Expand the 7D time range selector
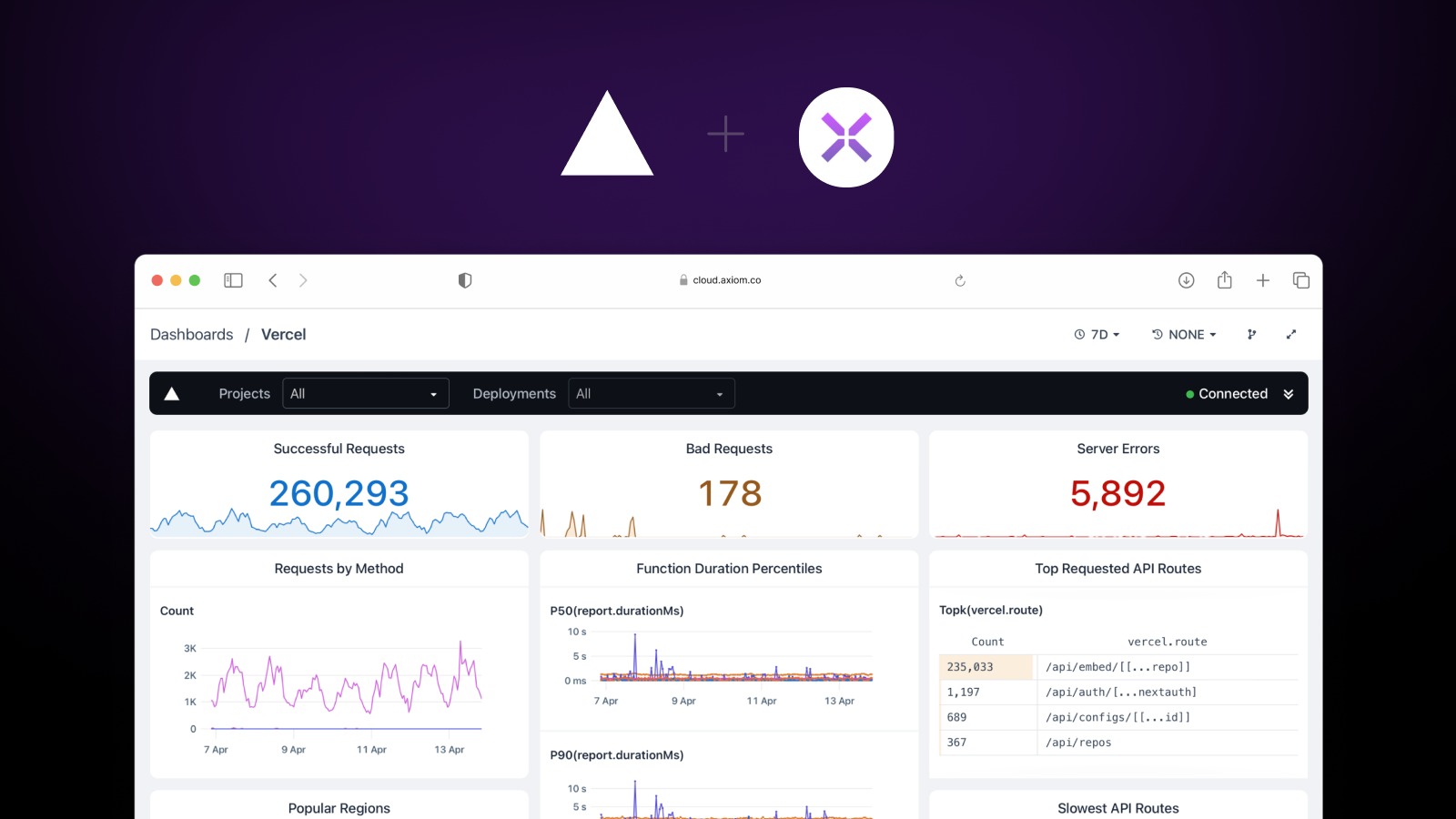The image size is (1456, 819). click(1098, 334)
